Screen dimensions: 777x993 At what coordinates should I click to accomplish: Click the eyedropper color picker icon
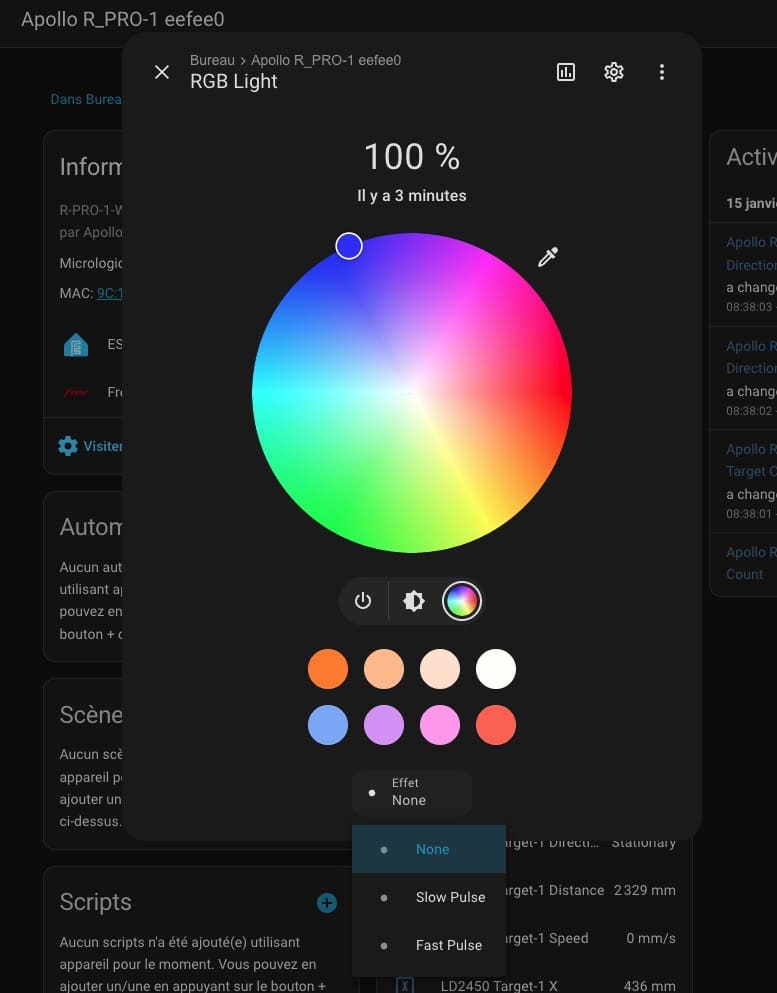point(548,257)
